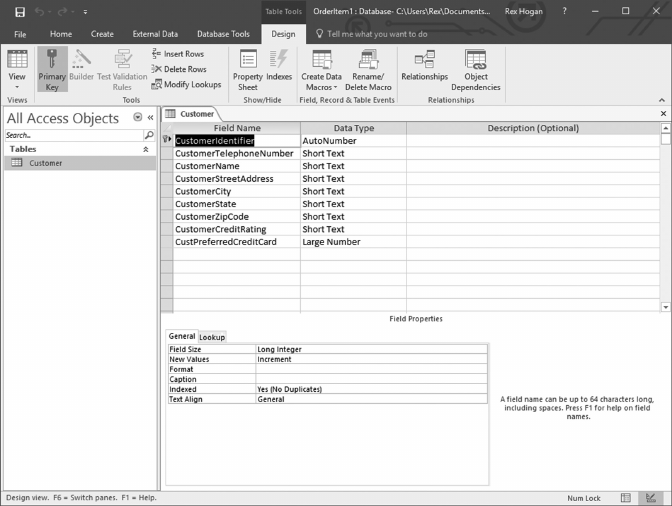The image size is (672, 506).
Task: Collapse the ribbon with the up chevron
Action: click(x=662, y=100)
